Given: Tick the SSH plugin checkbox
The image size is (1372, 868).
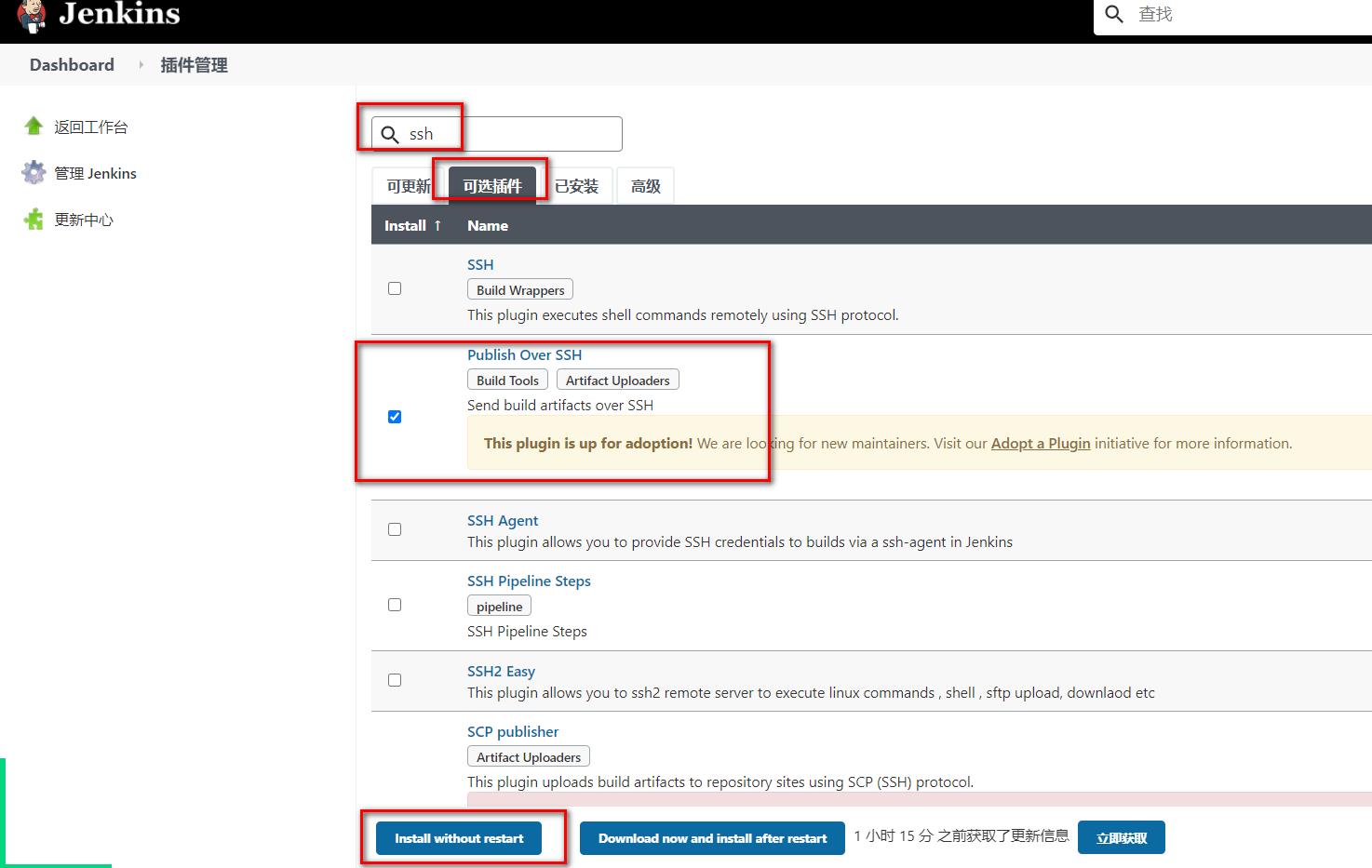Looking at the screenshot, I should [395, 288].
